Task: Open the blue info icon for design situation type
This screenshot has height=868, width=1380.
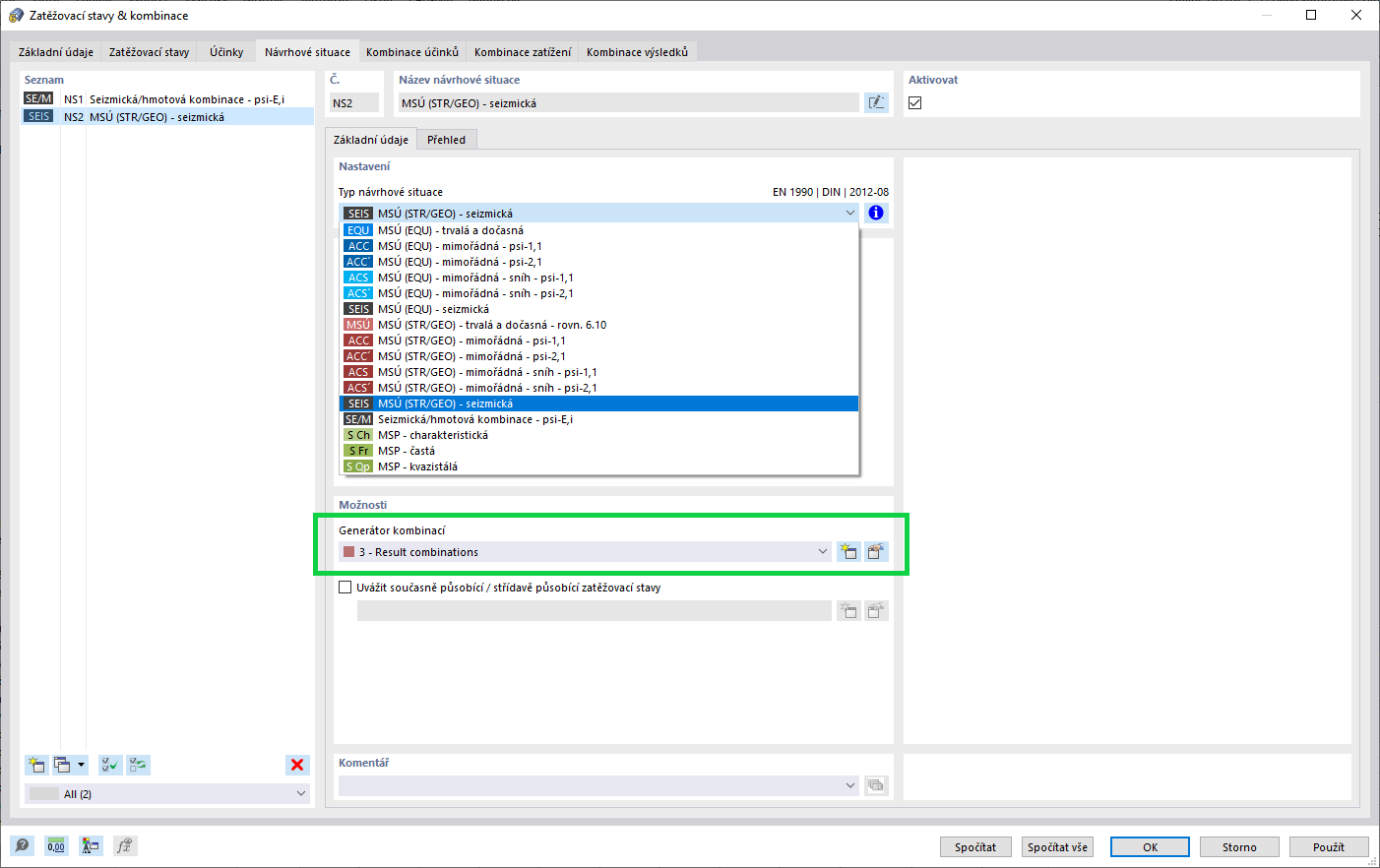Action: [875, 213]
